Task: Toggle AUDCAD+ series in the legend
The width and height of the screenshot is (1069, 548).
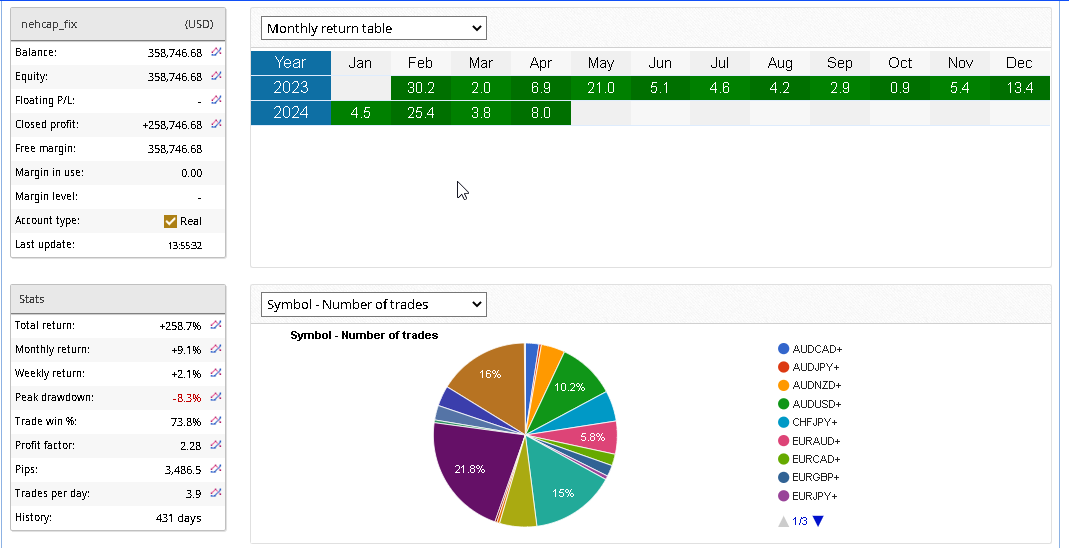Action: coord(816,349)
